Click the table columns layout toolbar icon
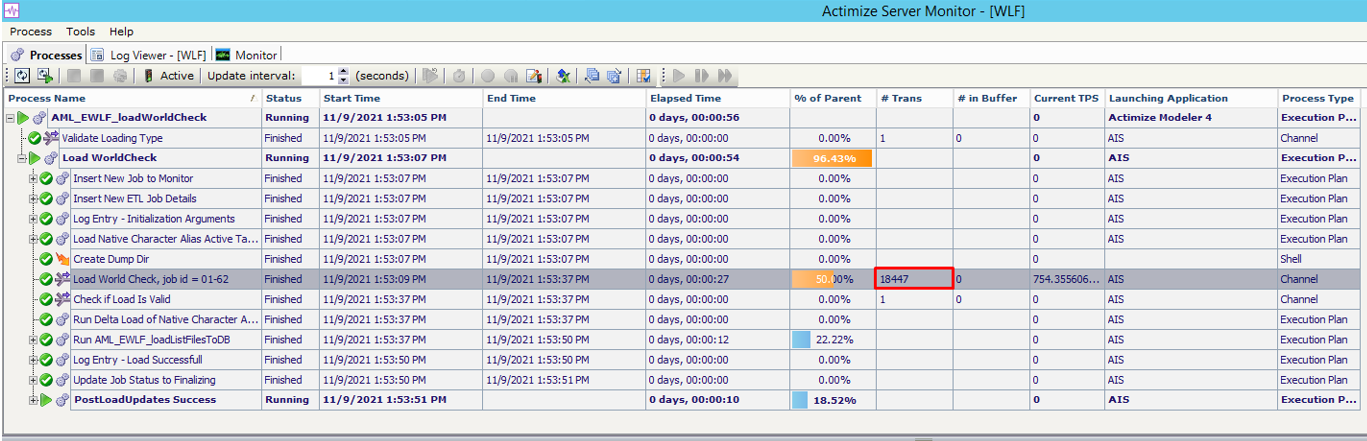Image resolution: width=1367 pixels, height=441 pixels. pos(643,76)
